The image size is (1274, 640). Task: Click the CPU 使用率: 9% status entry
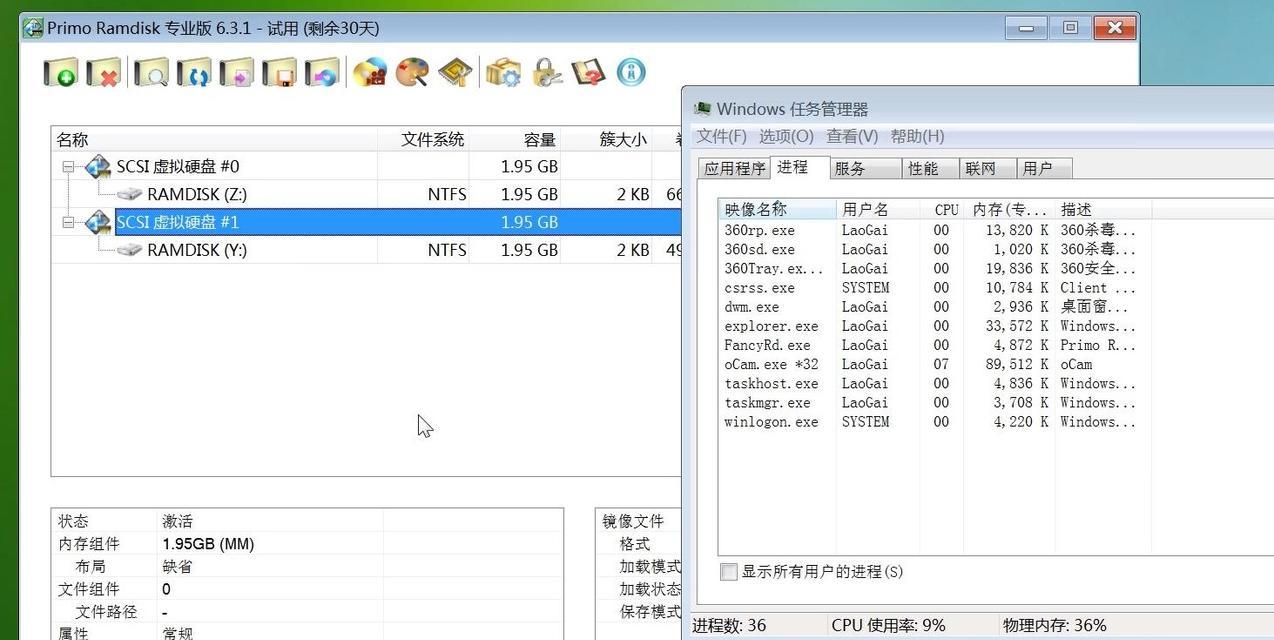888,625
